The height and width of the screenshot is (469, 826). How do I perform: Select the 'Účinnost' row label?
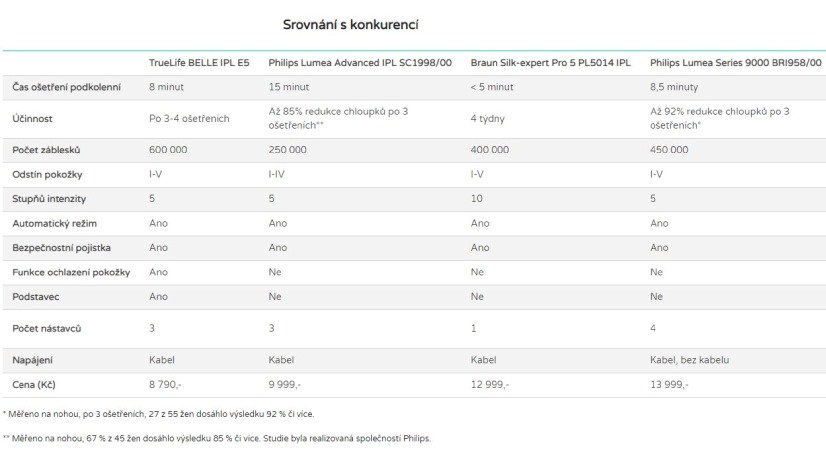[x=31, y=118]
